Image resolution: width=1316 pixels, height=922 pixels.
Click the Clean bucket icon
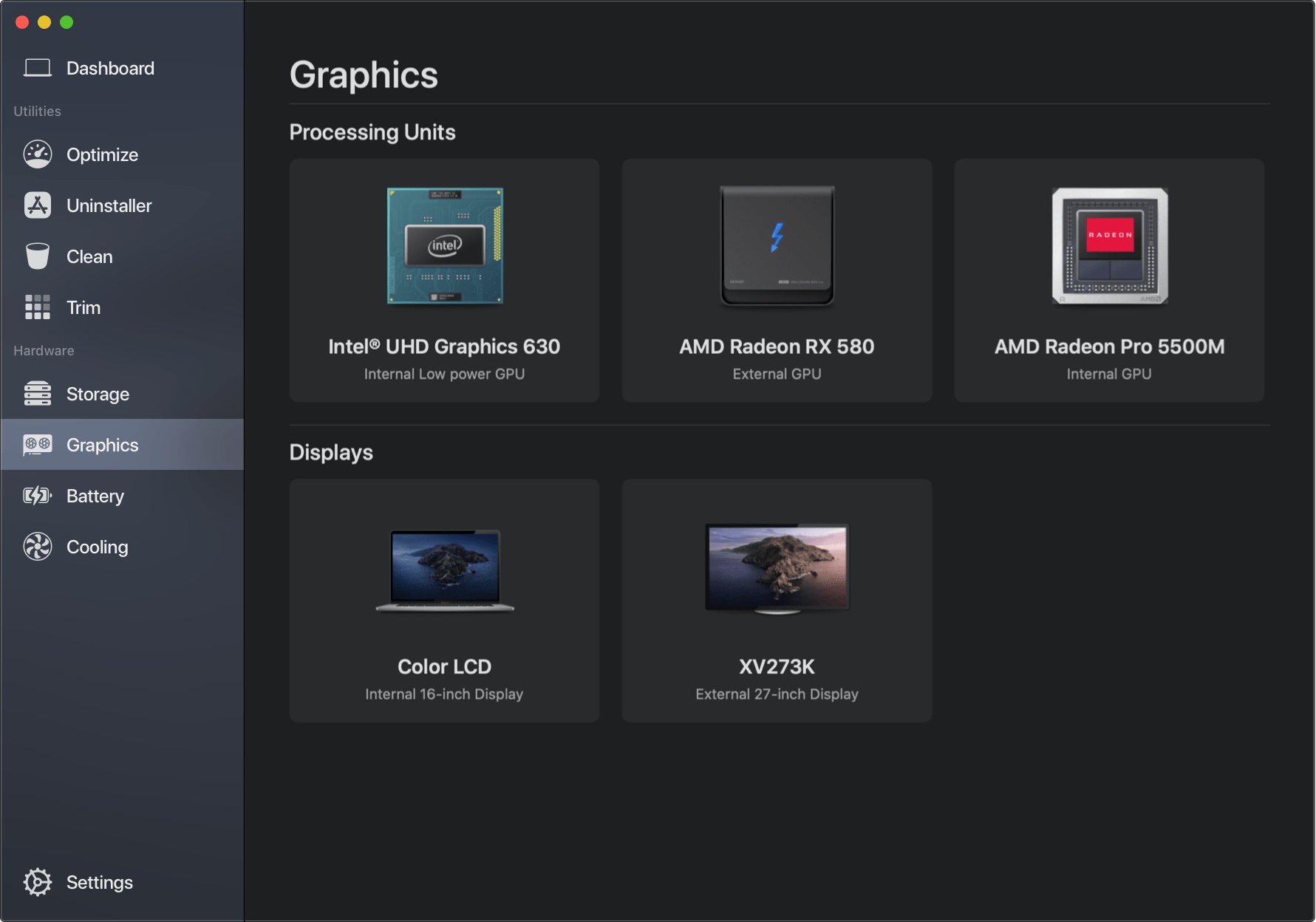point(37,256)
